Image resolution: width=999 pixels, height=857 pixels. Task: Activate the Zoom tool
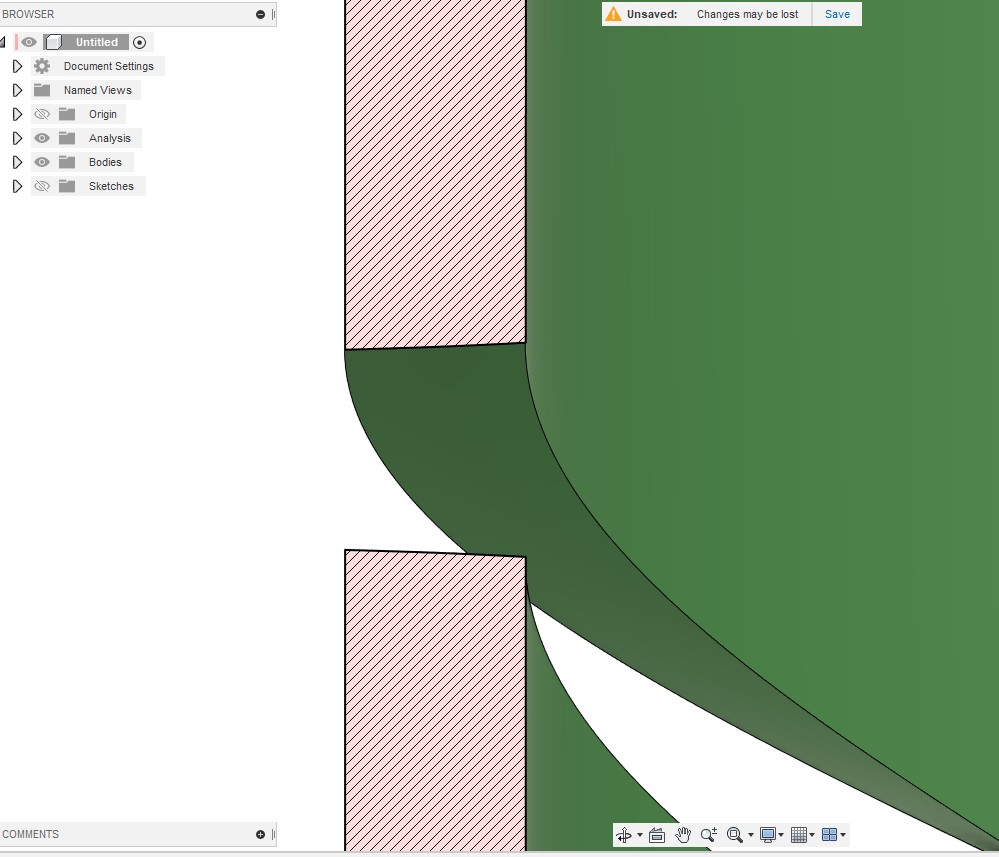pos(709,835)
